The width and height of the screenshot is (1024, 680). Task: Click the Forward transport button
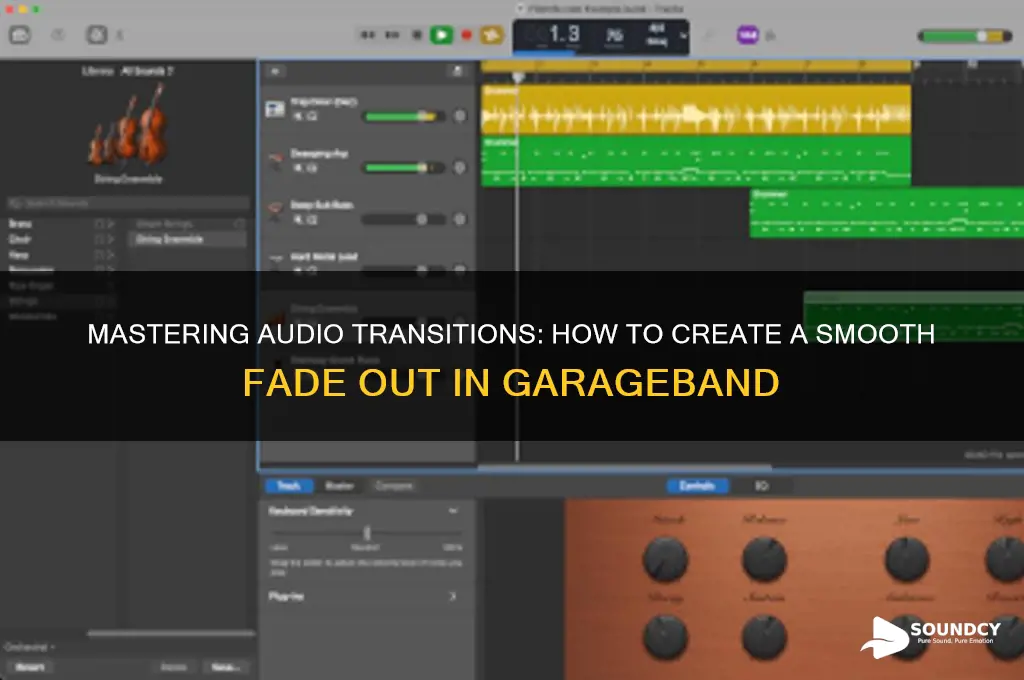(392, 35)
